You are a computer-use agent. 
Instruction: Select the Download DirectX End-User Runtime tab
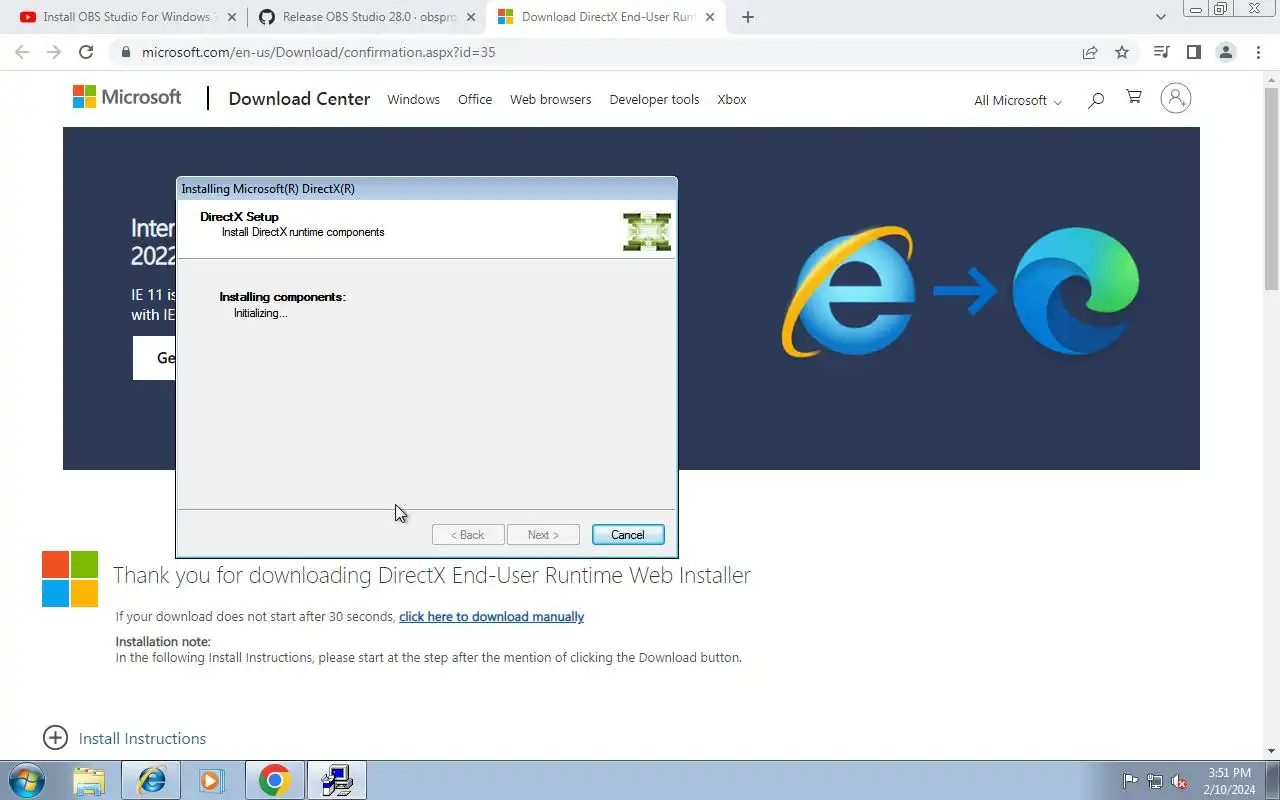(607, 17)
